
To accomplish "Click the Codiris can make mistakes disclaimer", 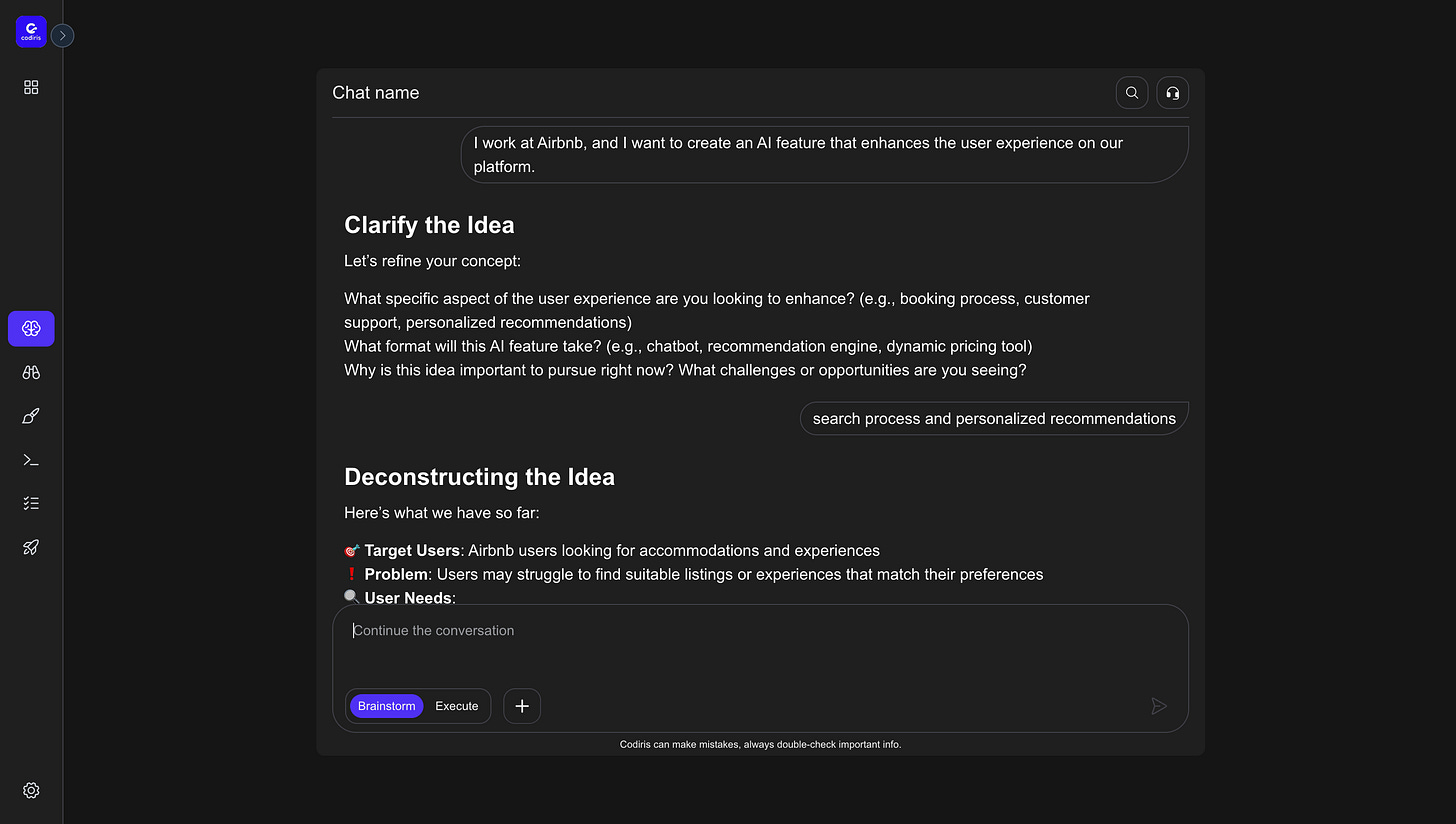I will tap(760, 744).
